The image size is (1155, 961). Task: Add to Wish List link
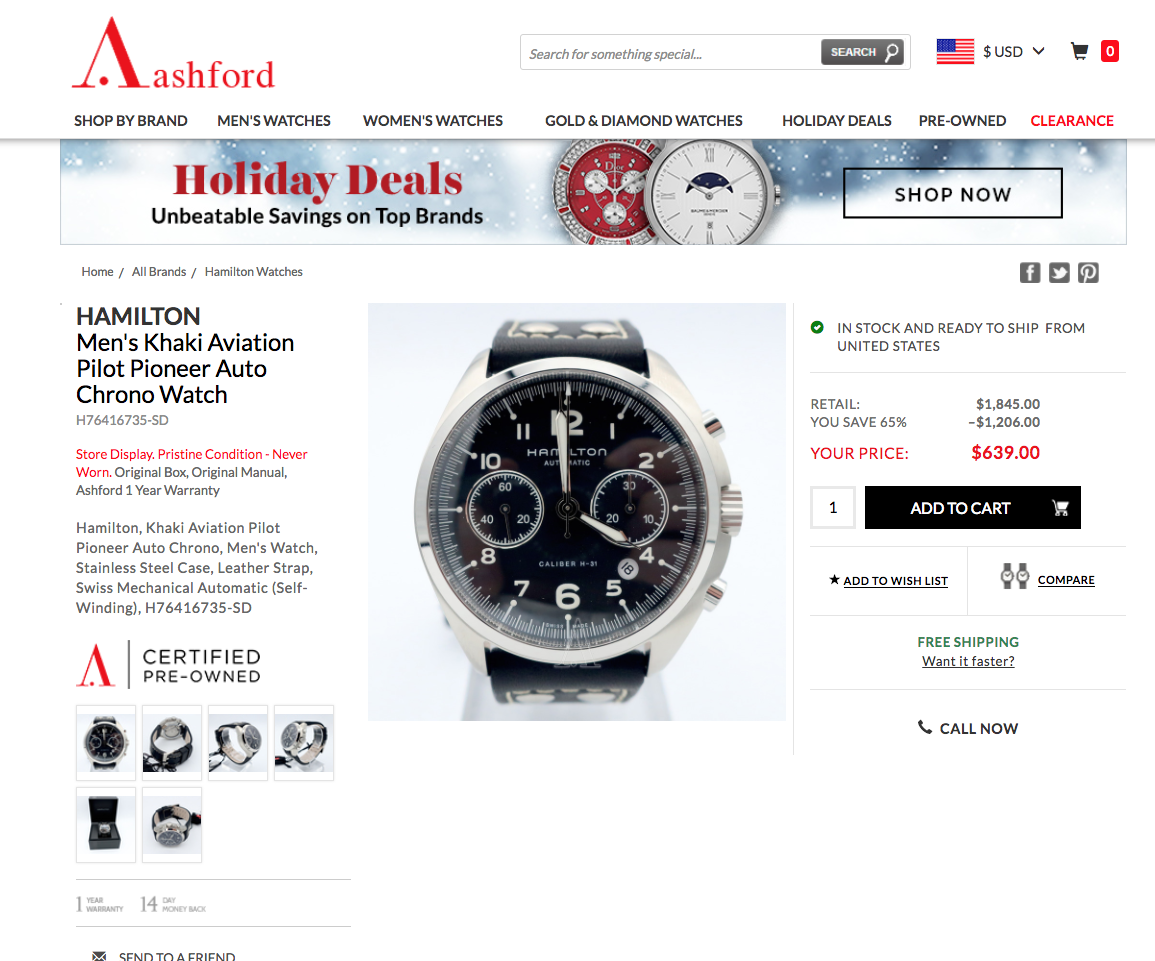[895, 581]
